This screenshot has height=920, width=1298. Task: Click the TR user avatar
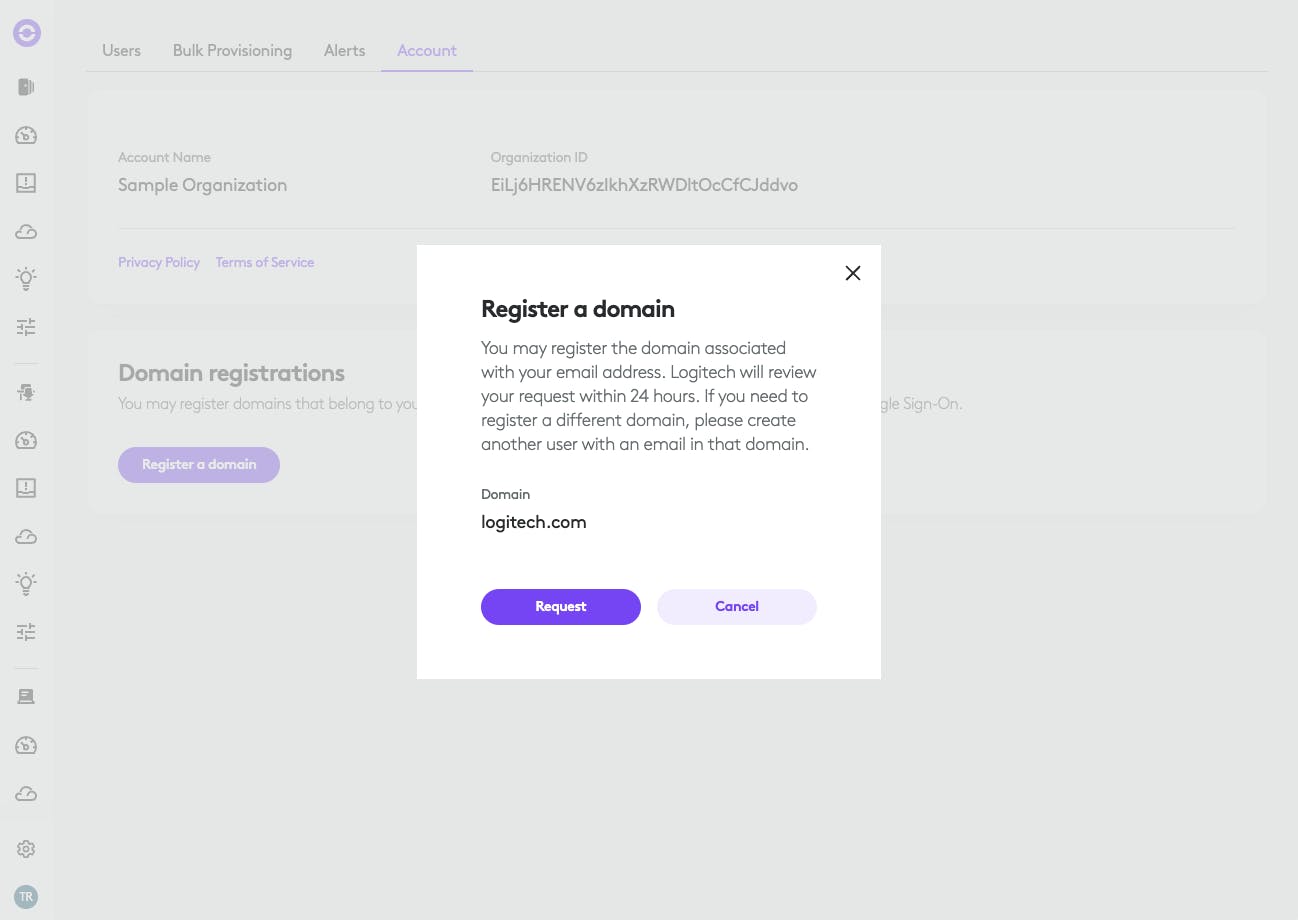(x=27, y=897)
